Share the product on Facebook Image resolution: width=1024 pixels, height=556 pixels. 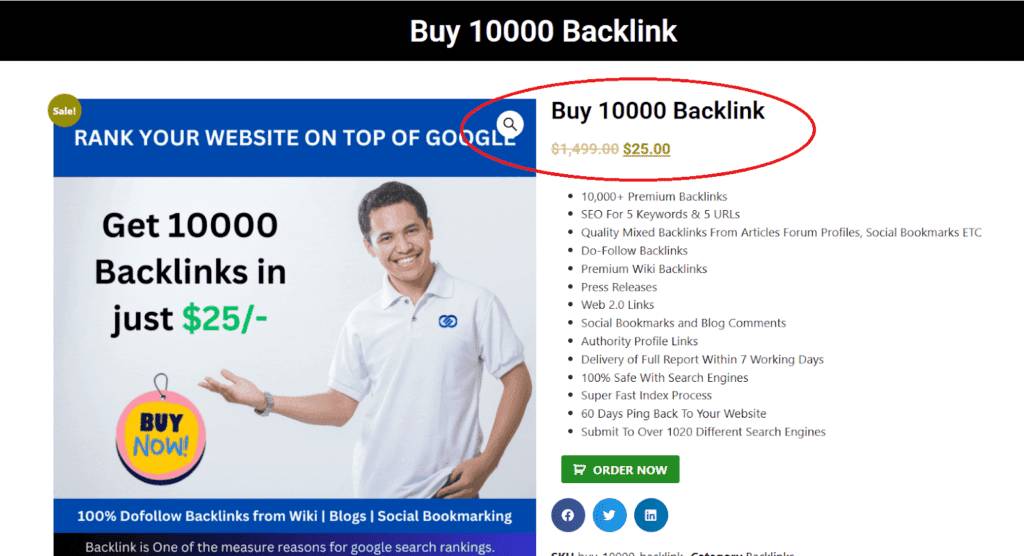[x=568, y=515]
